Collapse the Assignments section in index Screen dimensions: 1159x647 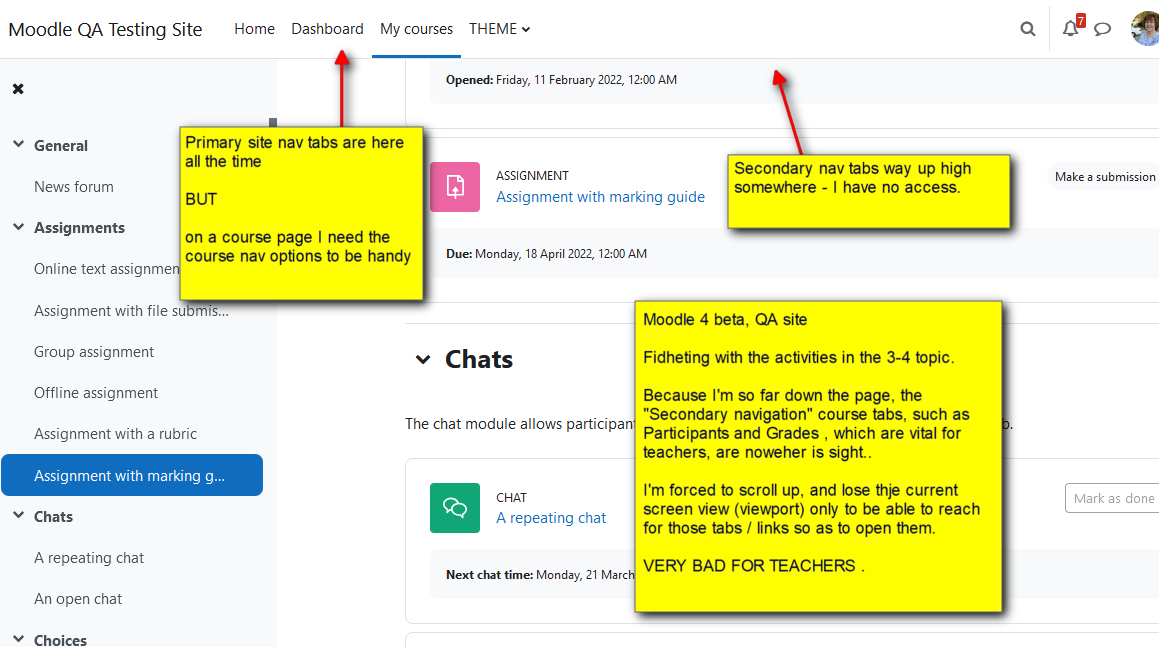point(18,227)
